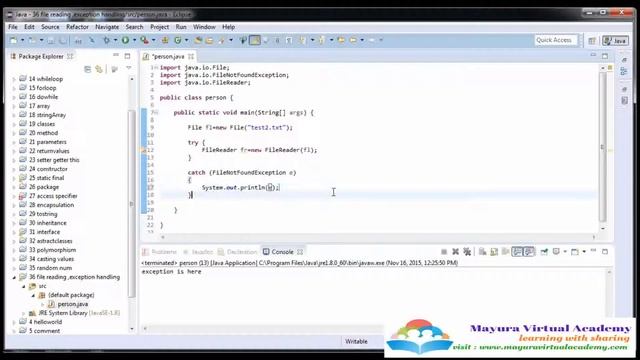640x360 pixels.
Task: Switch to the Javadoc tab
Action: pos(198,252)
